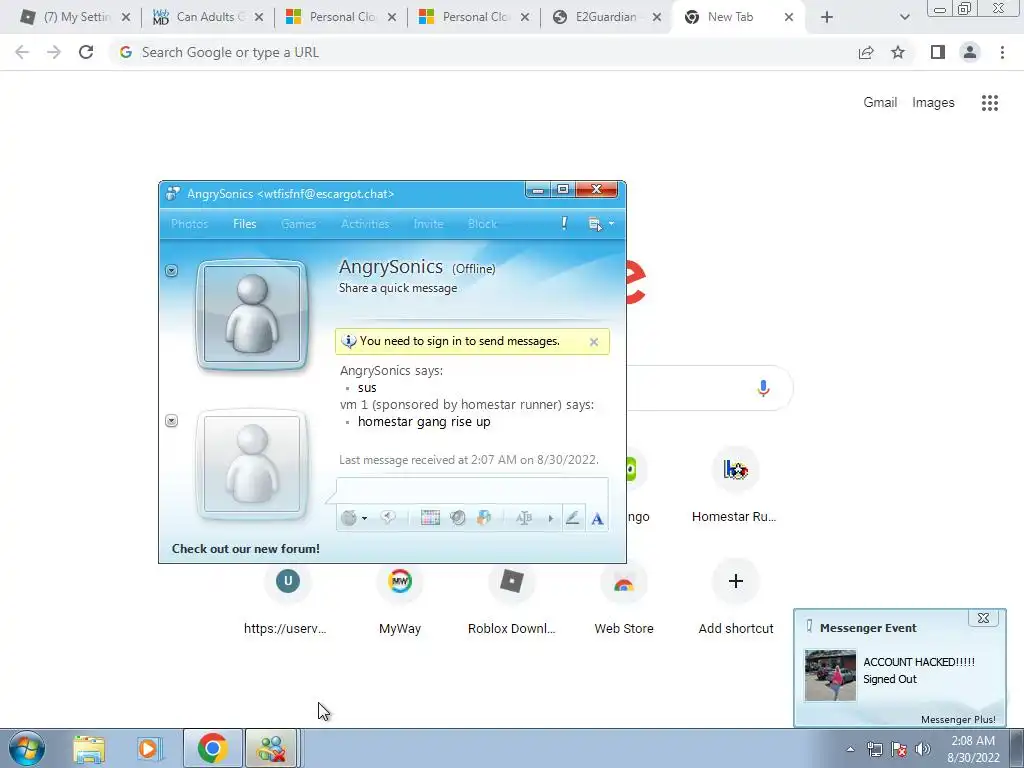Image resolution: width=1024 pixels, height=768 pixels.
Task: Open the Roblox Downl... shortcut
Action: pyautogui.click(x=511, y=596)
